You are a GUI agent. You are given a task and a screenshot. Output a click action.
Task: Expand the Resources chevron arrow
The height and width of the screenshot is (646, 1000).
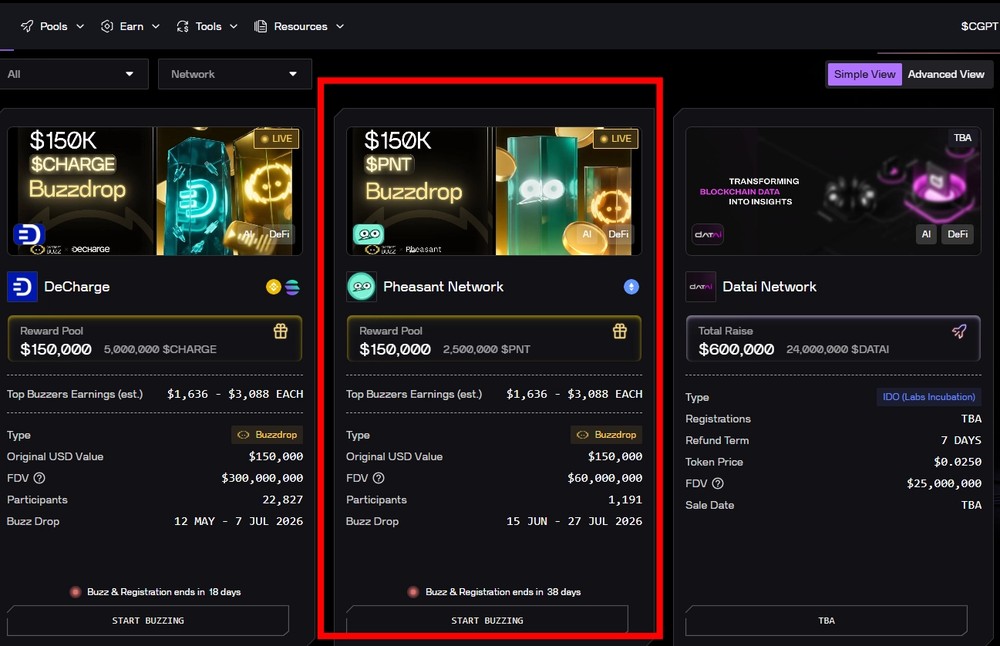pos(340,26)
